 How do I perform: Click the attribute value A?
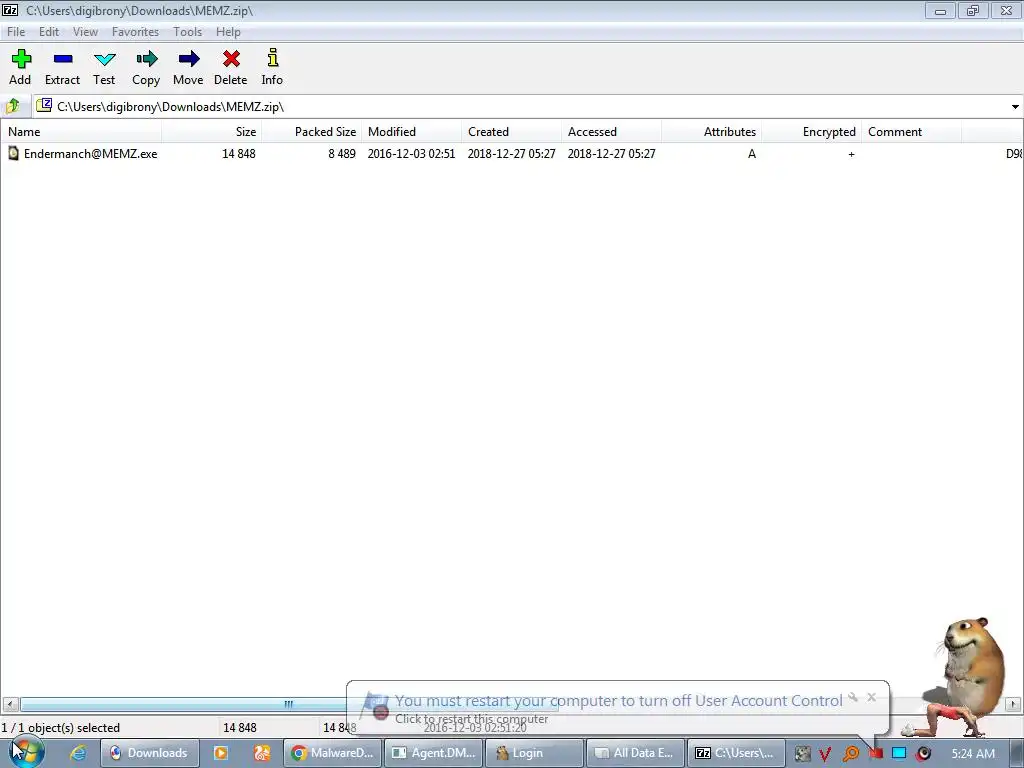[752, 153]
